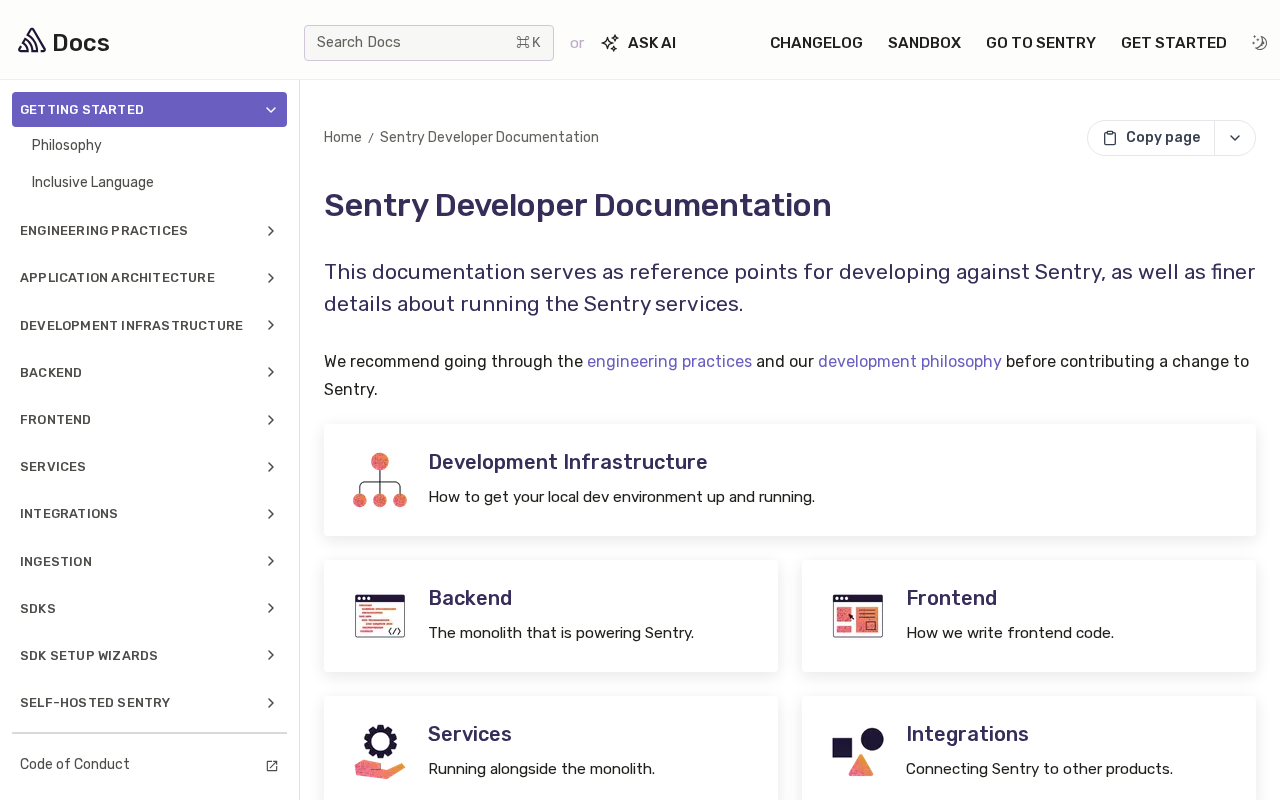
Task: Open the Development Infrastructure card title
Action: [x=568, y=462]
